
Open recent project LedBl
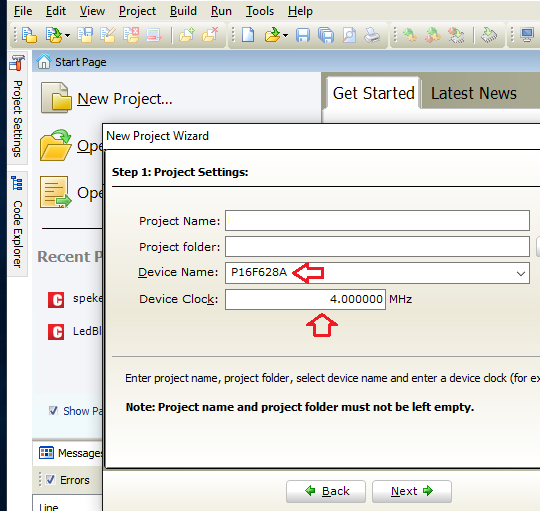click(88, 331)
